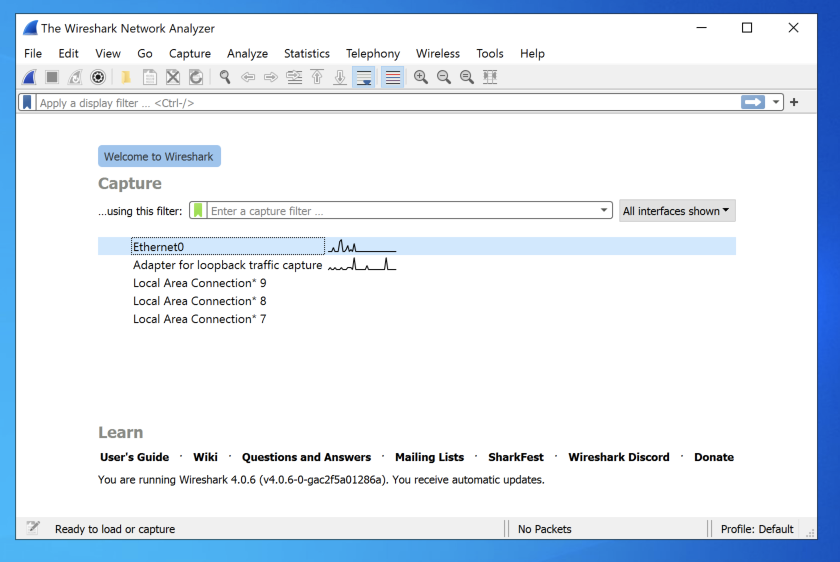Click the green capture filter bookmark icon
This screenshot has width=840, height=562.
[198, 211]
